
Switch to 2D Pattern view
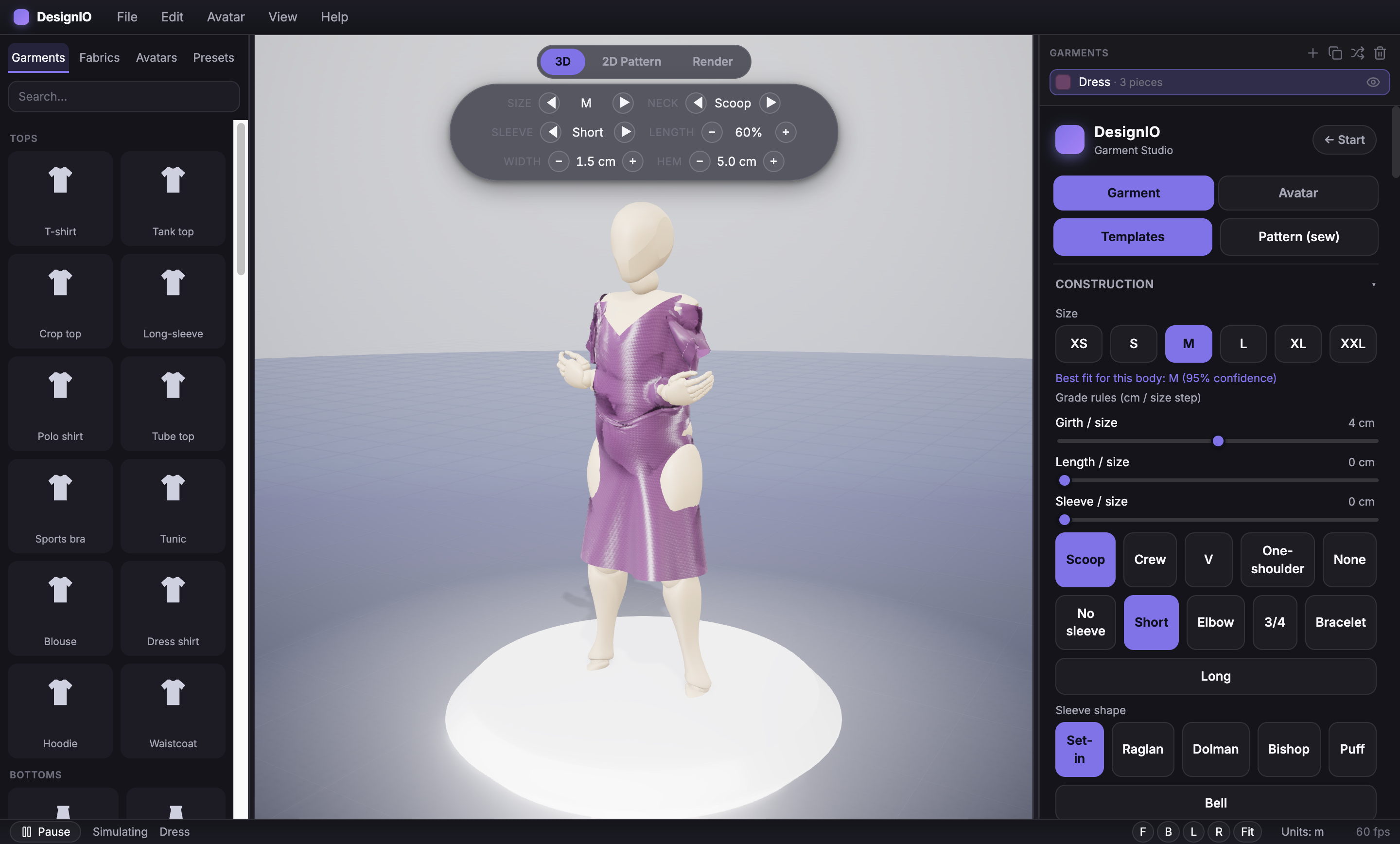pyautogui.click(x=631, y=61)
